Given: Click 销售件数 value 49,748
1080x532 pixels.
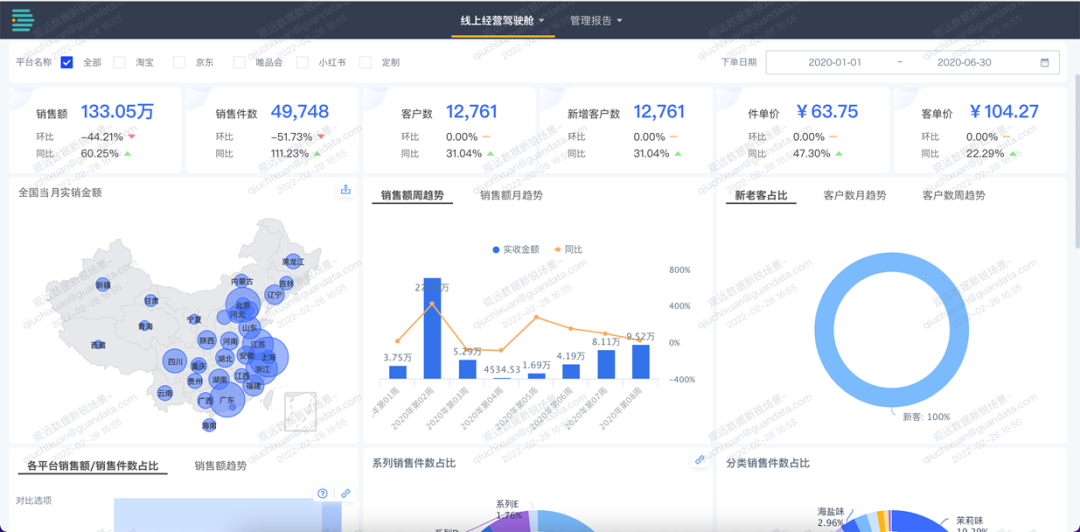Looking at the screenshot, I should [x=300, y=111].
